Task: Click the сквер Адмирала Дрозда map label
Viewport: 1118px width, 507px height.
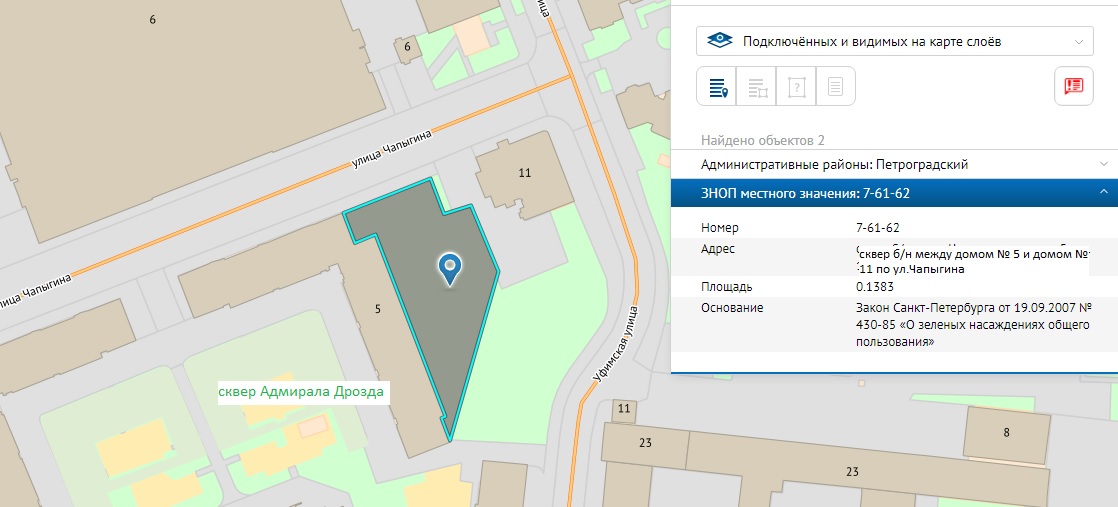Action: click(x=301, y=392)
